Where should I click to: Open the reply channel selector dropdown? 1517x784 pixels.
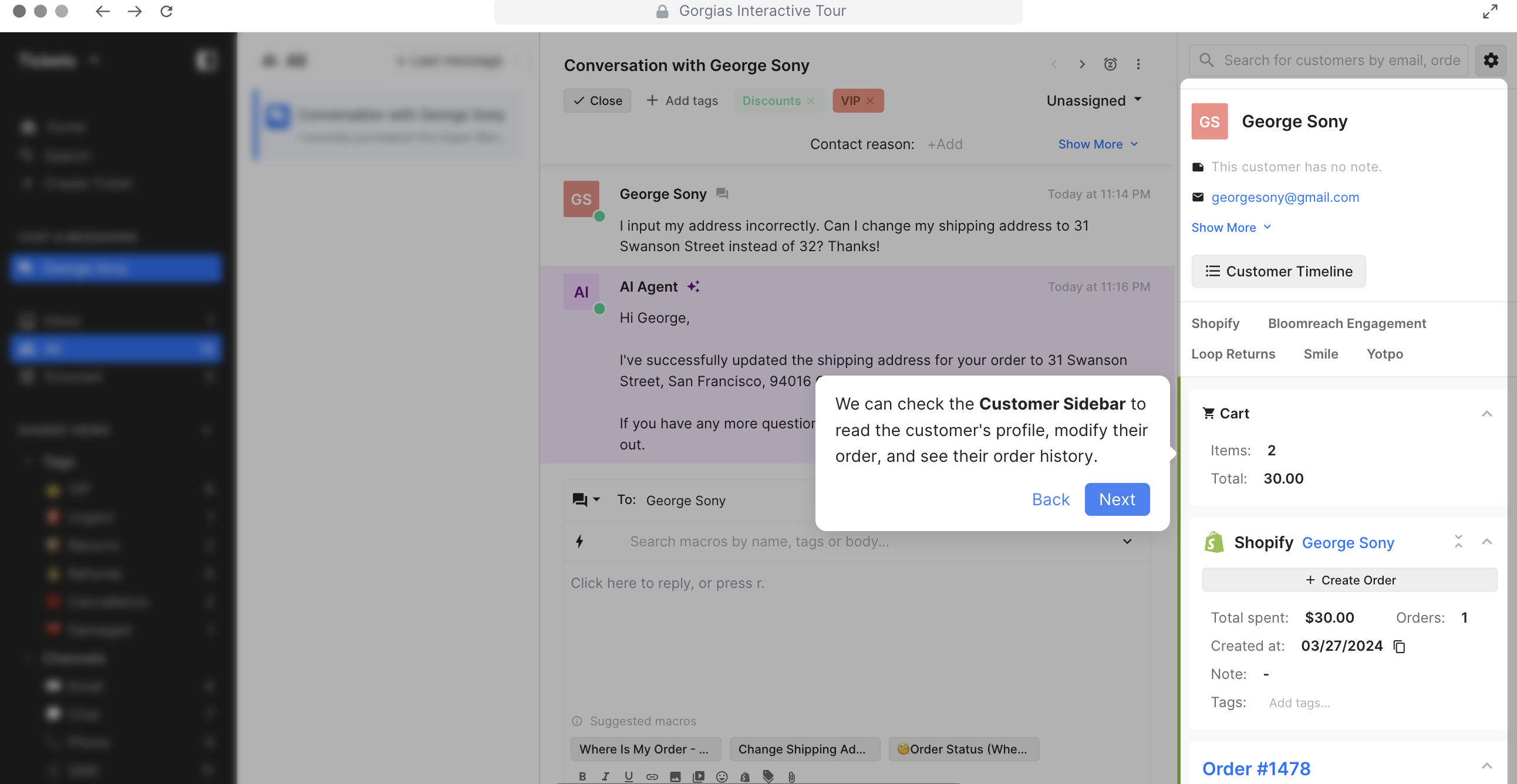pos(586,500)
